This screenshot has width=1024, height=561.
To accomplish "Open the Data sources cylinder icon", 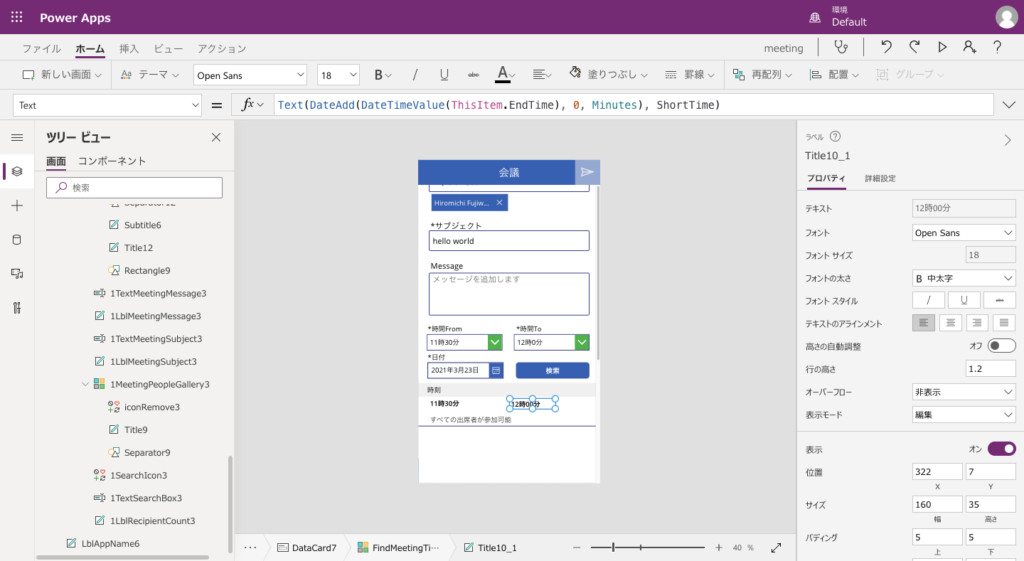I will tap(17, 240).
